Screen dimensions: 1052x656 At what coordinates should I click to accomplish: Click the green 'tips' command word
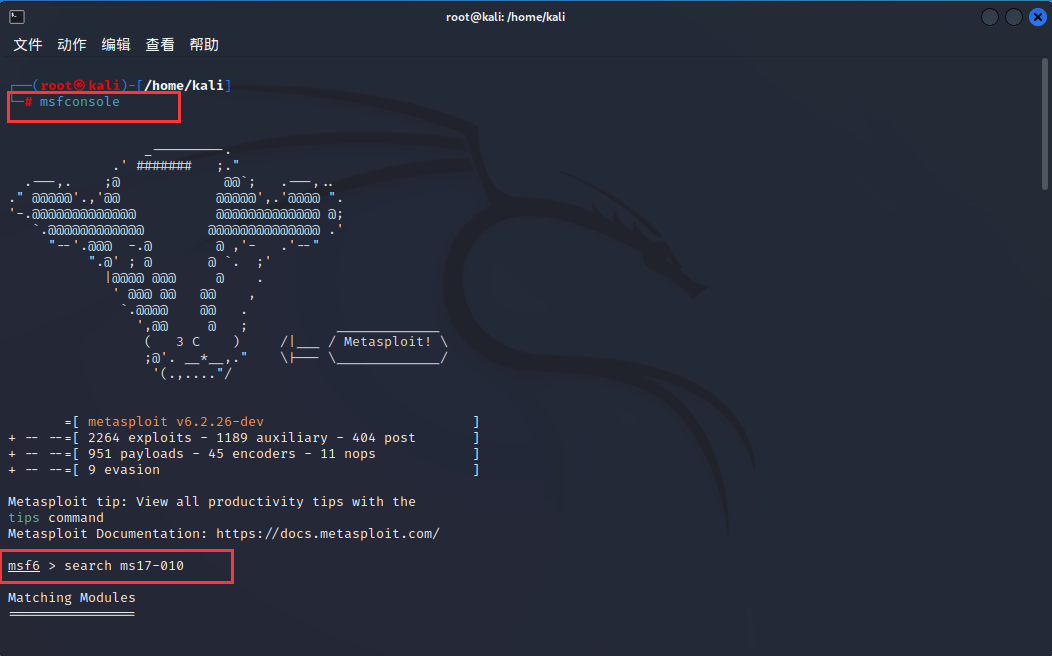pyautogui.click(x=23, y=518)
